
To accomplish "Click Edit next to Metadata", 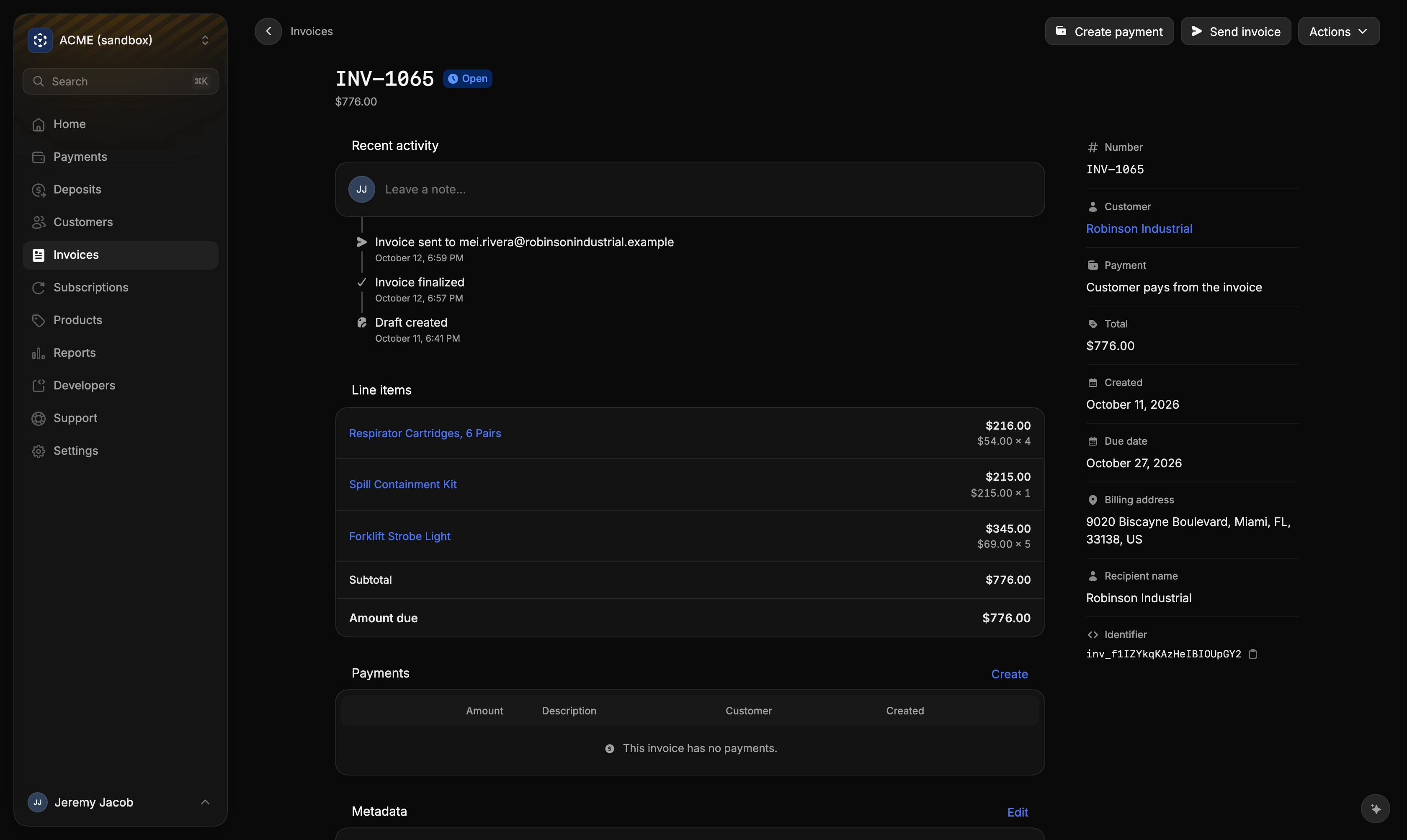I will click(1017, 812).
